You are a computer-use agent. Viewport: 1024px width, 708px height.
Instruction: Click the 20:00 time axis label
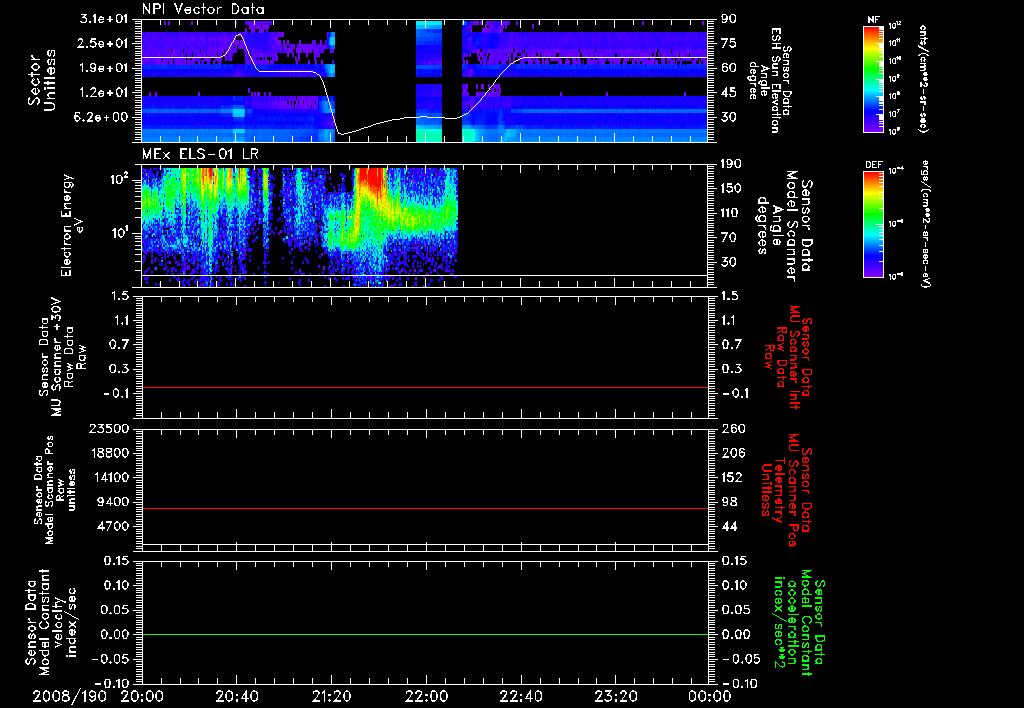click(142, 696)
